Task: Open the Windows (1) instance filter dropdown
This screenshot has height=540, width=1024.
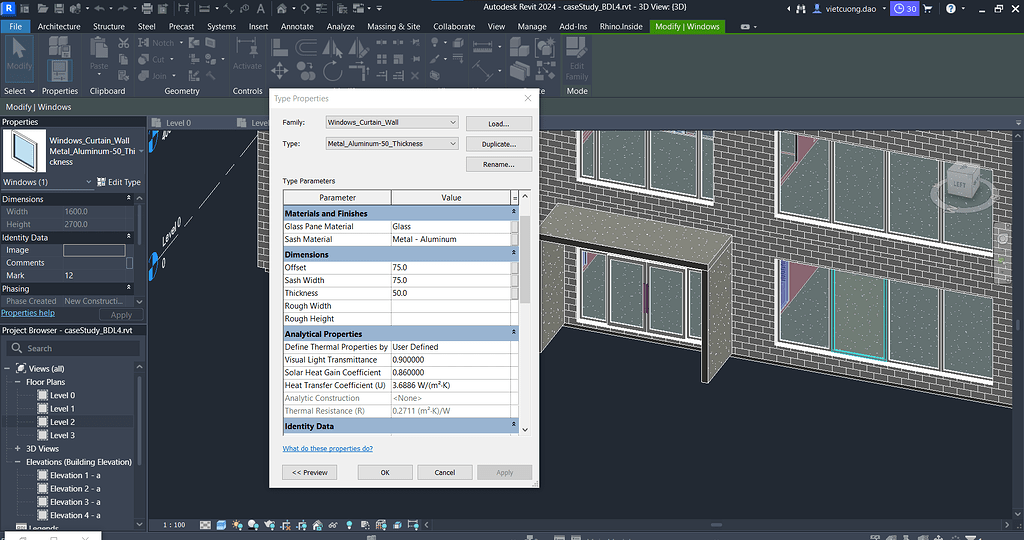Action: (x=47, y=182)
